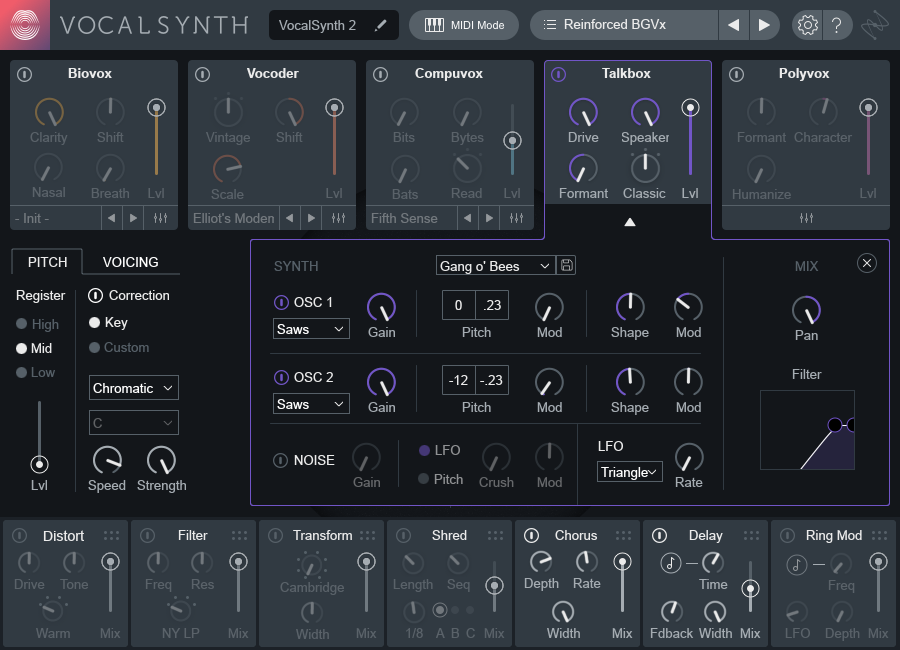
Task: Click OSC 1 coarse pitch value 0
Action: click(x=459, y=305)
